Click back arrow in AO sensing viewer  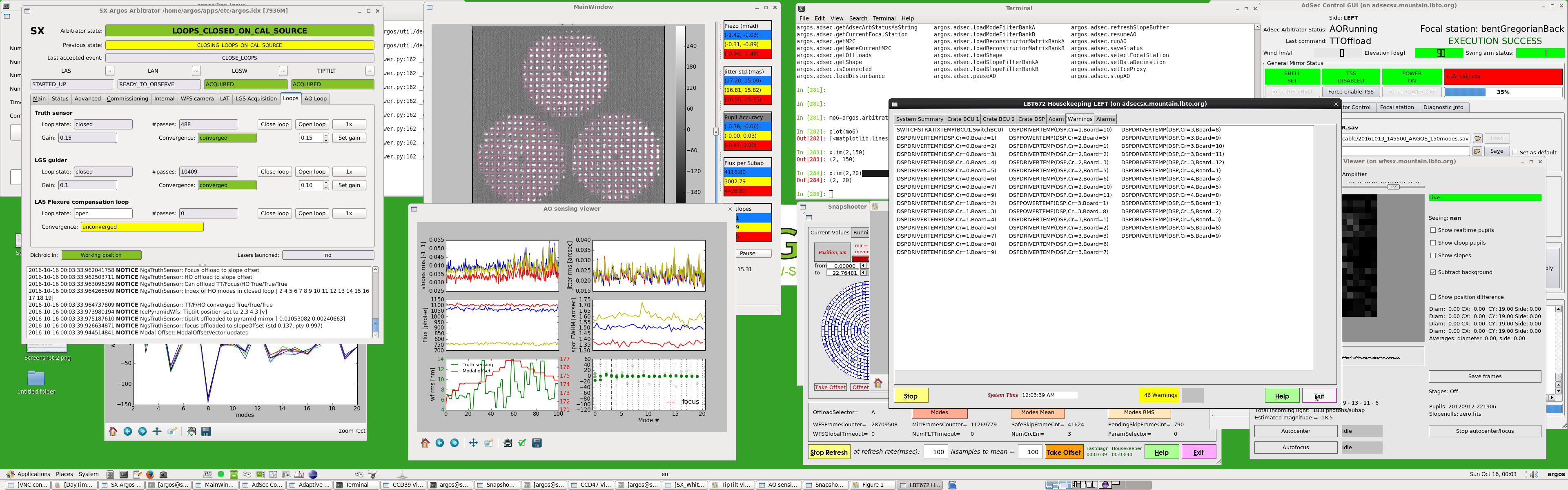tap(439, 443)
